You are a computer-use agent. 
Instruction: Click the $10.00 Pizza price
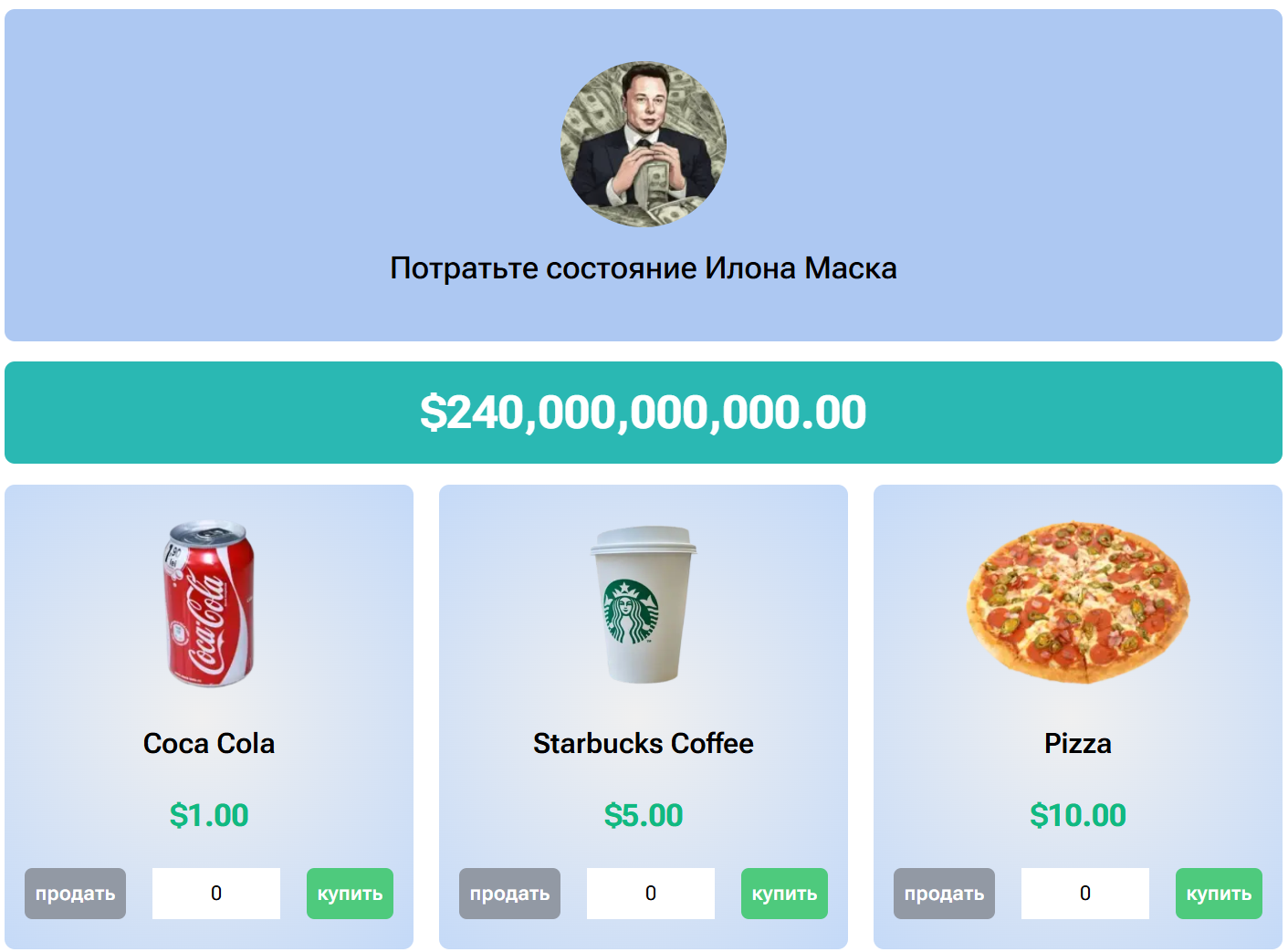[1078, 815]
